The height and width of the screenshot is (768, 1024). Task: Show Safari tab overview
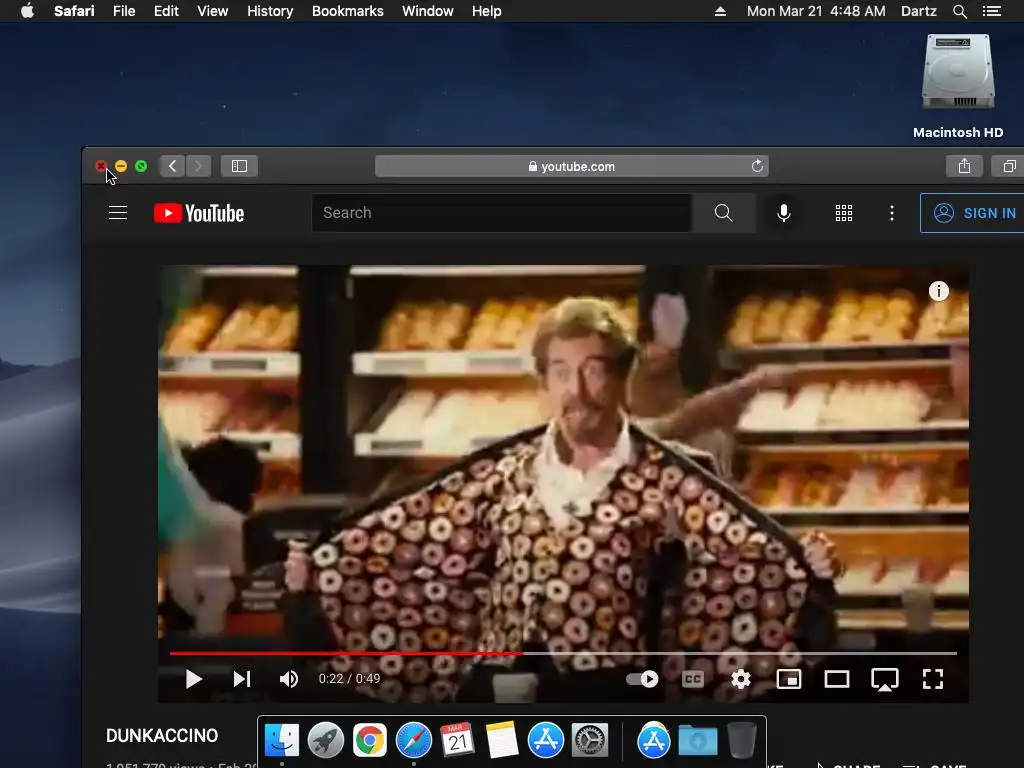pos(1008,166)
